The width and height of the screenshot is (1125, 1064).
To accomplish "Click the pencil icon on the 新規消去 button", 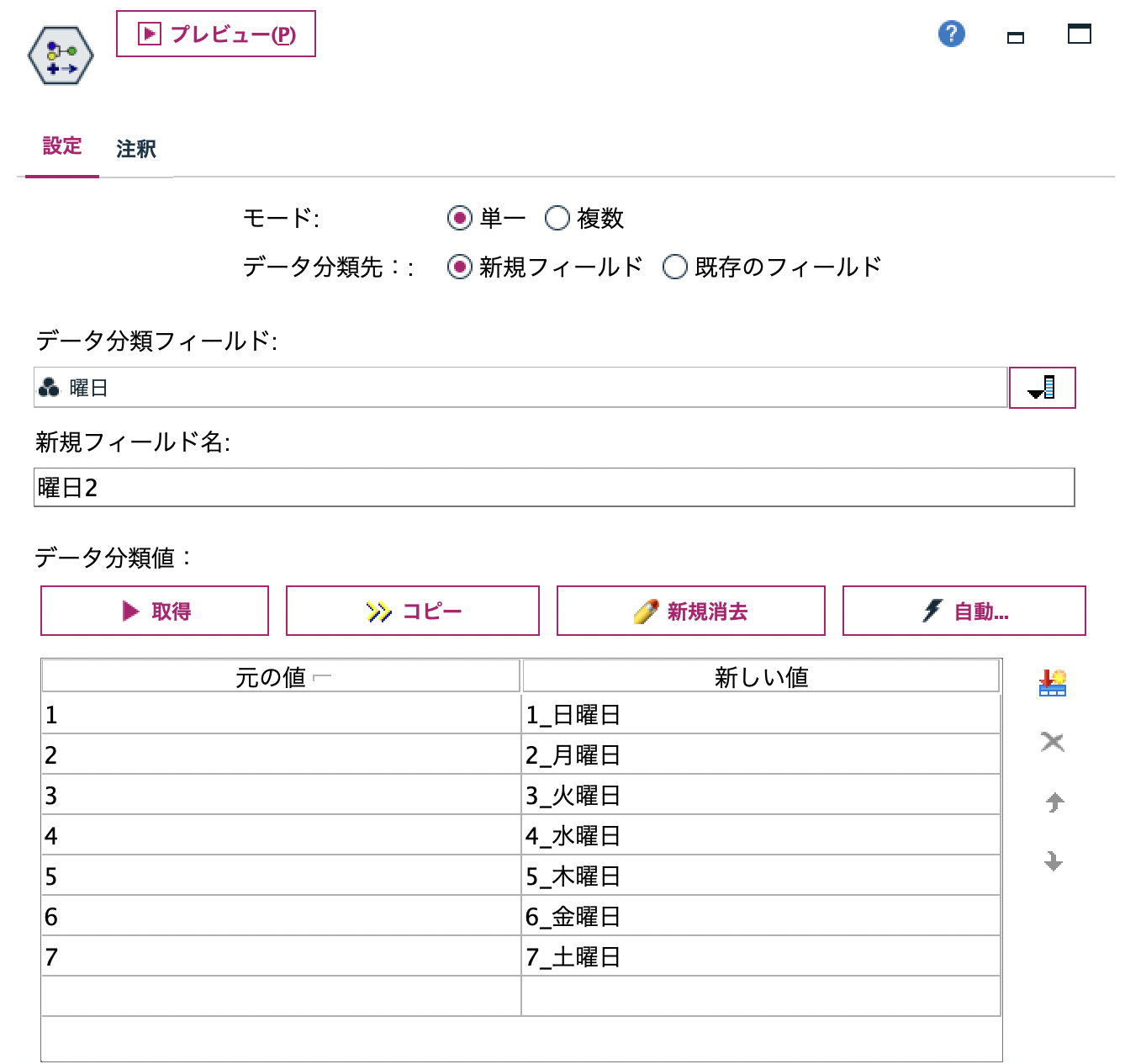I will pyautogui.click(x=644, y=611).
